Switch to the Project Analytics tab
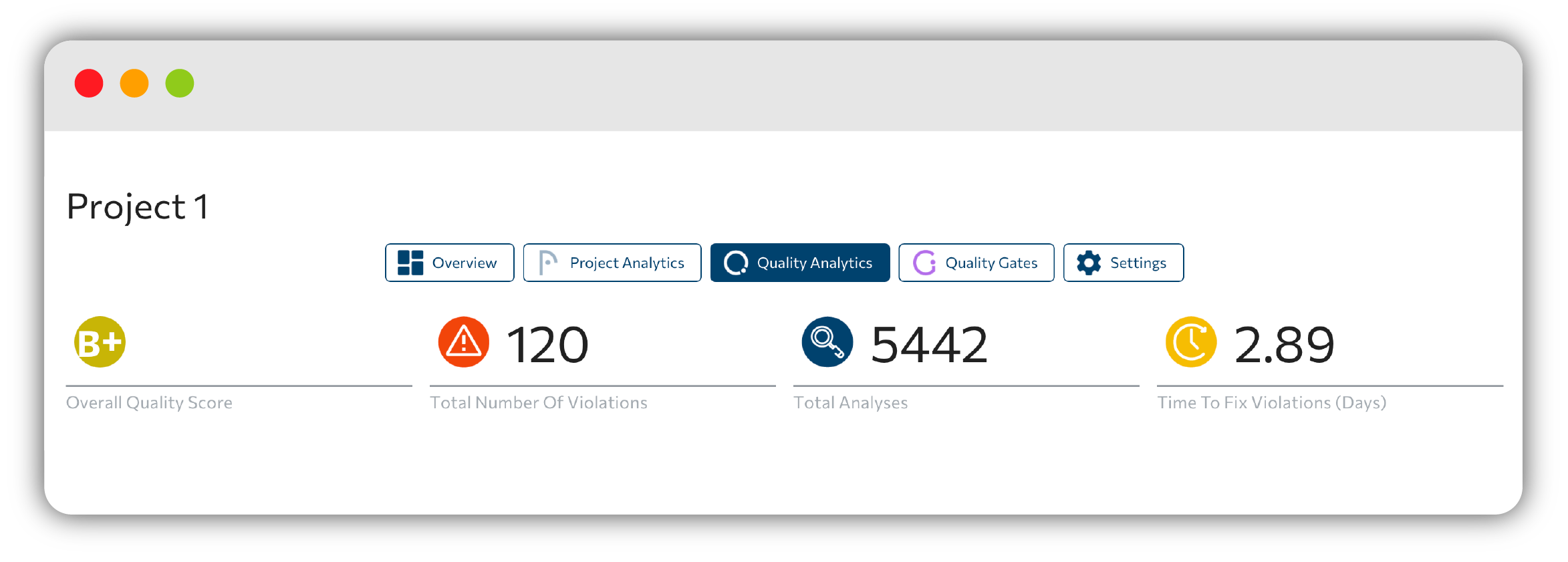This screenshot has width=1568, height=562. tap(612, 263)
